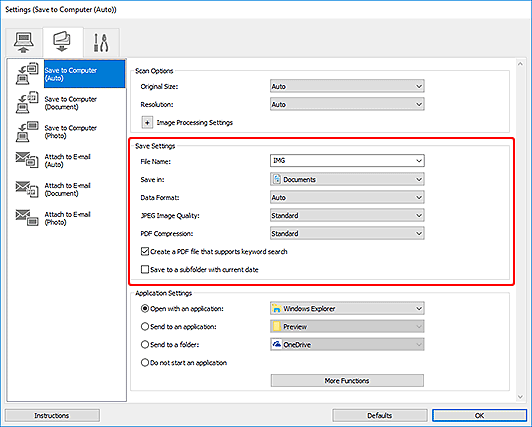
Task: Open the Windows Explorer application dropdown
Action: (x=347, y=309)
